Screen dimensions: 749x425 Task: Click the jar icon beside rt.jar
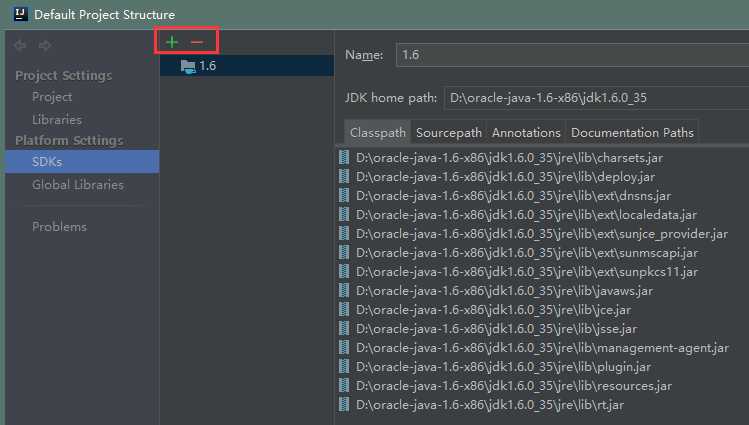click(x=344, y=404)
